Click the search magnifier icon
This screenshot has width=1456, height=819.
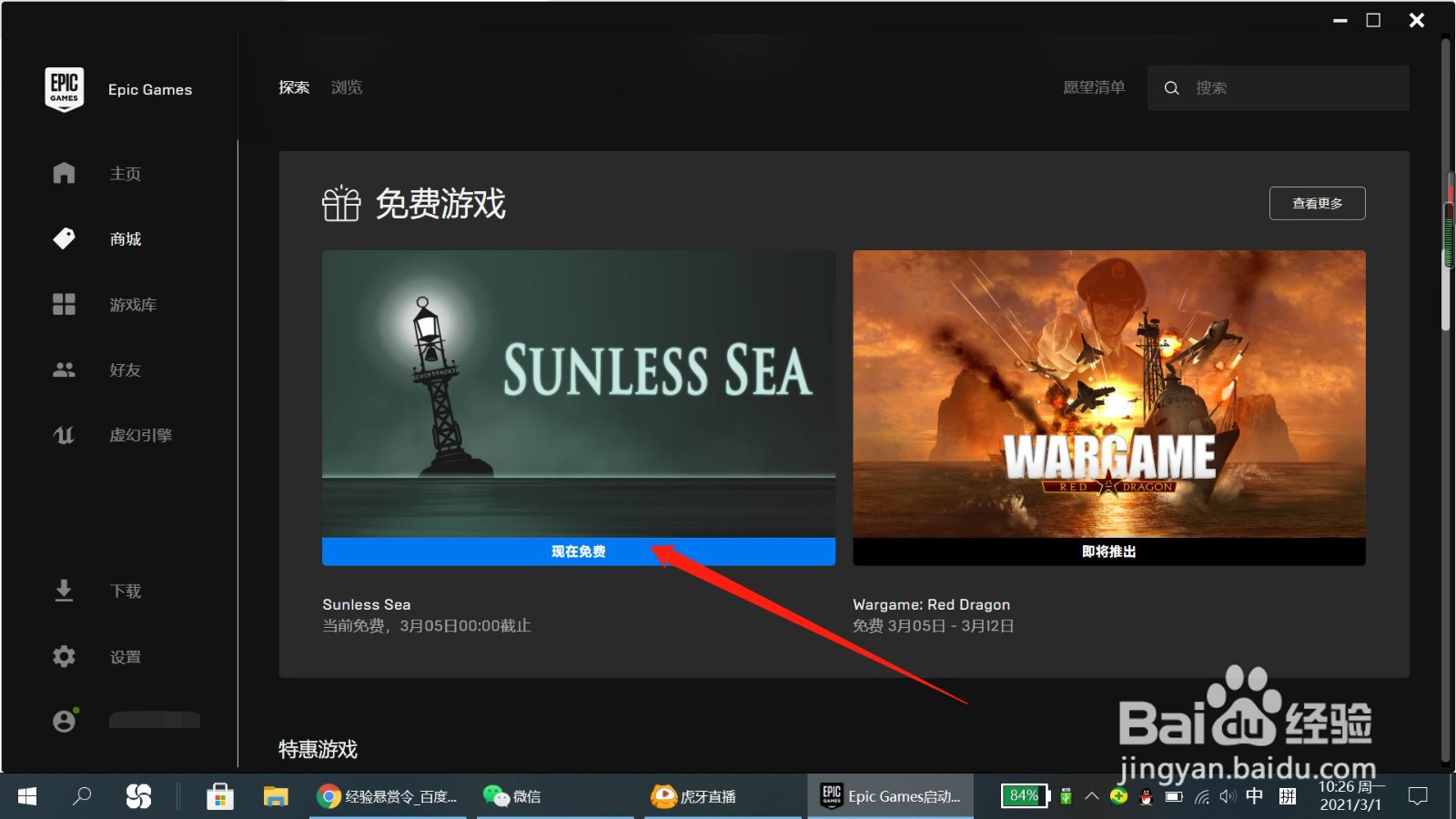1172,88
